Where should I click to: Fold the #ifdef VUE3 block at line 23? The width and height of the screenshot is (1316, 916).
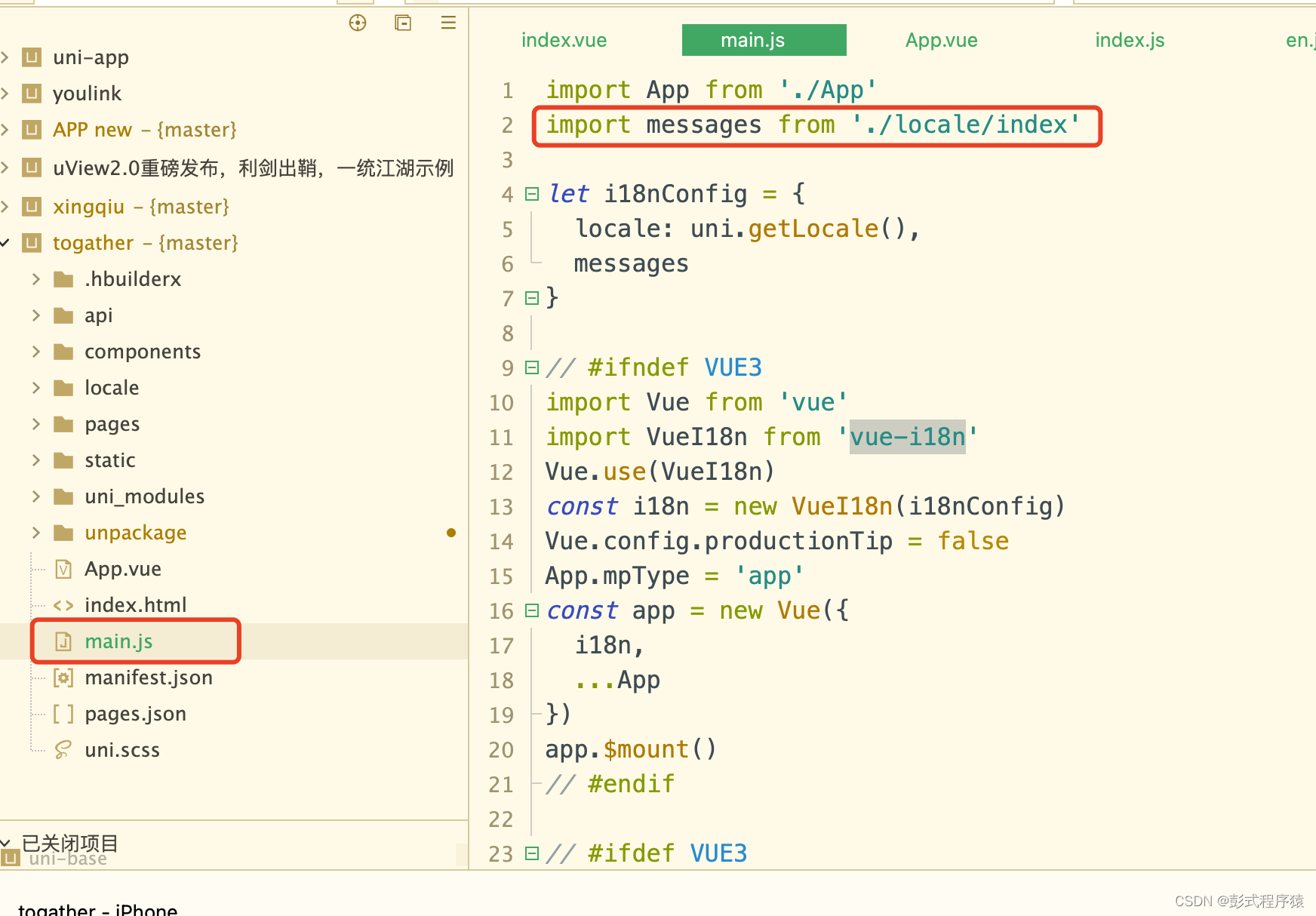pos(532,854)
